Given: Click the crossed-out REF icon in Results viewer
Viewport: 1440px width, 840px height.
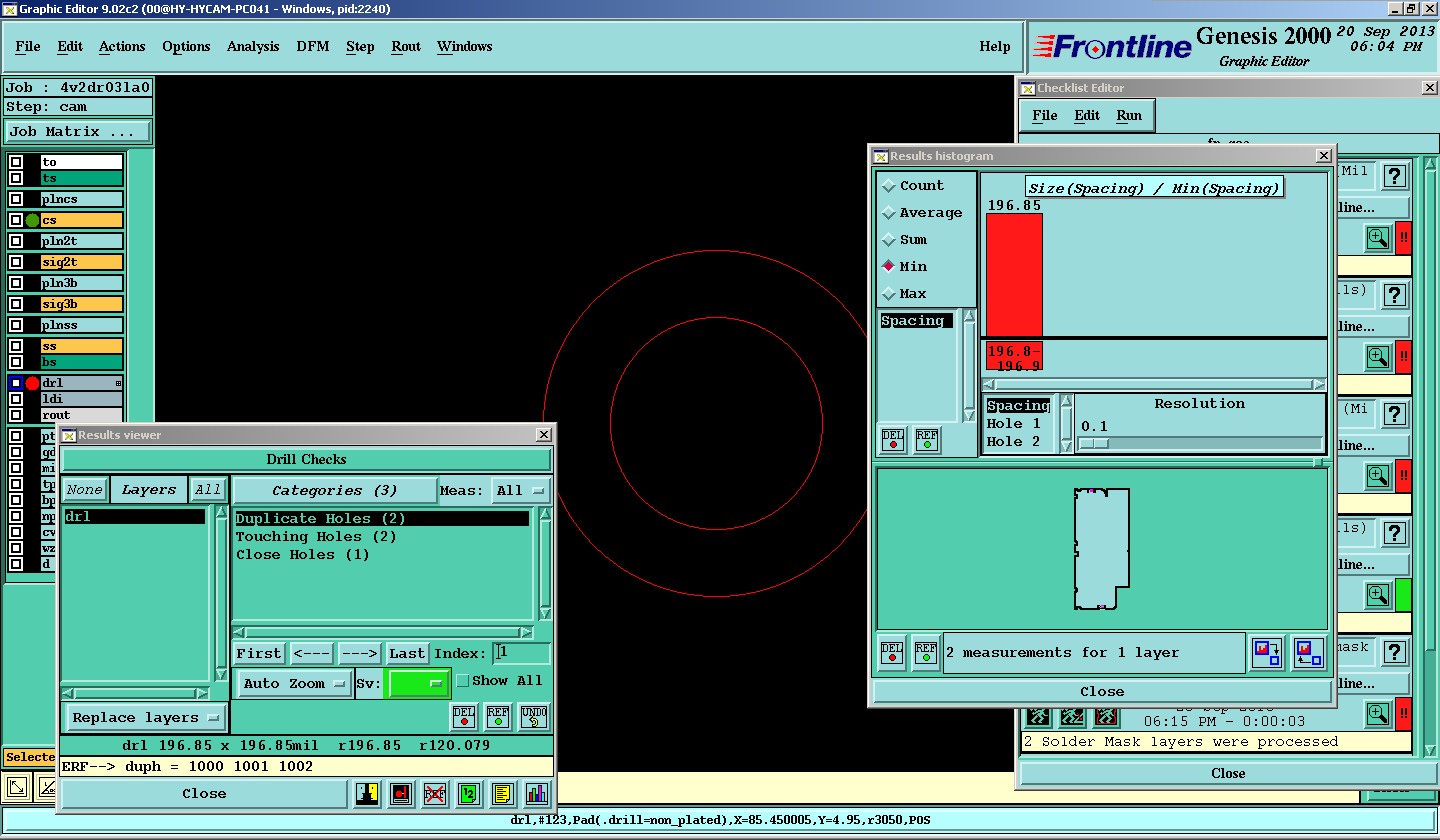Looking at the screenshot, I should coord(435,794).
